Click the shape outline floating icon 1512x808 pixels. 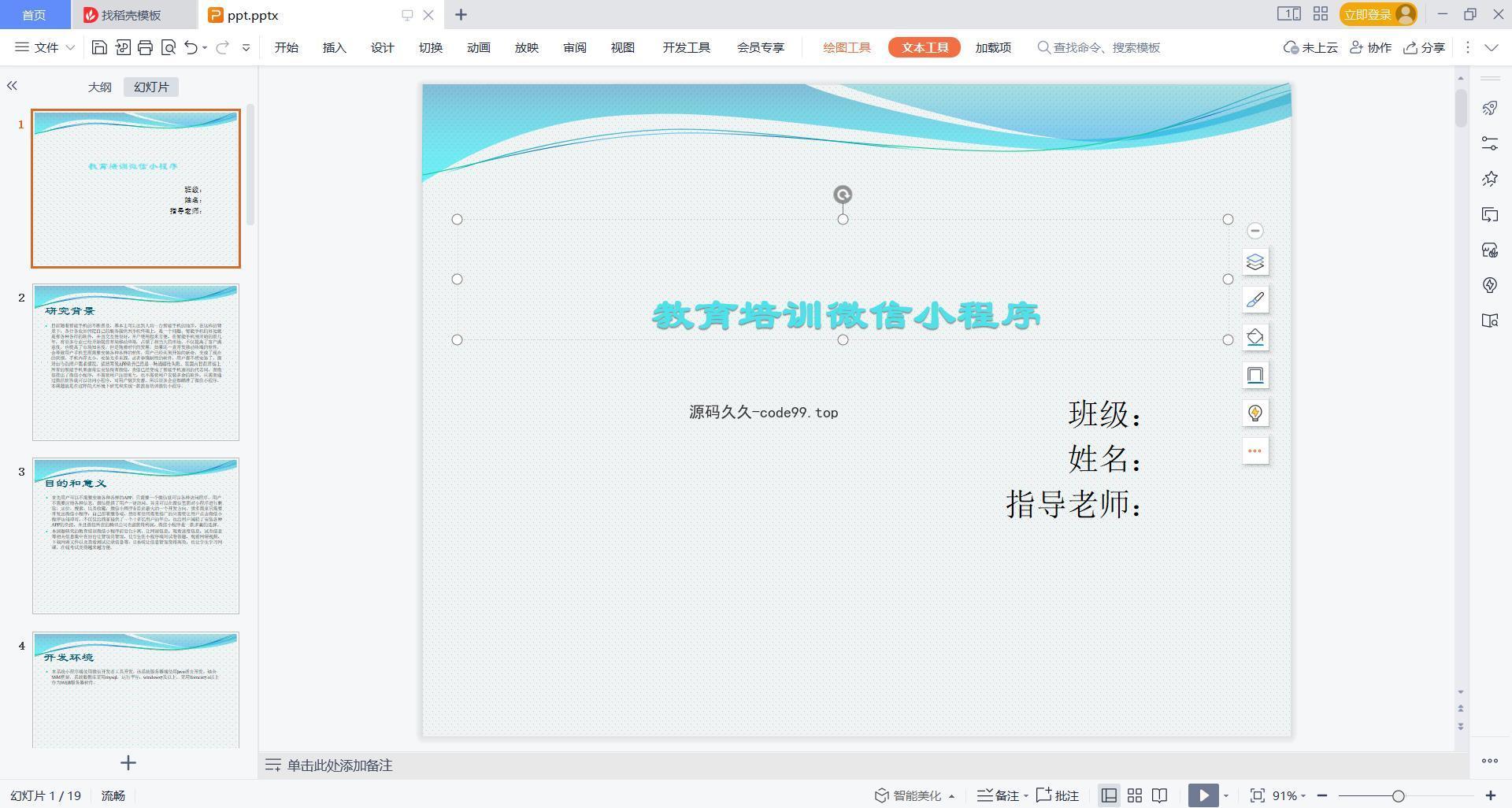coord(1255,376)
